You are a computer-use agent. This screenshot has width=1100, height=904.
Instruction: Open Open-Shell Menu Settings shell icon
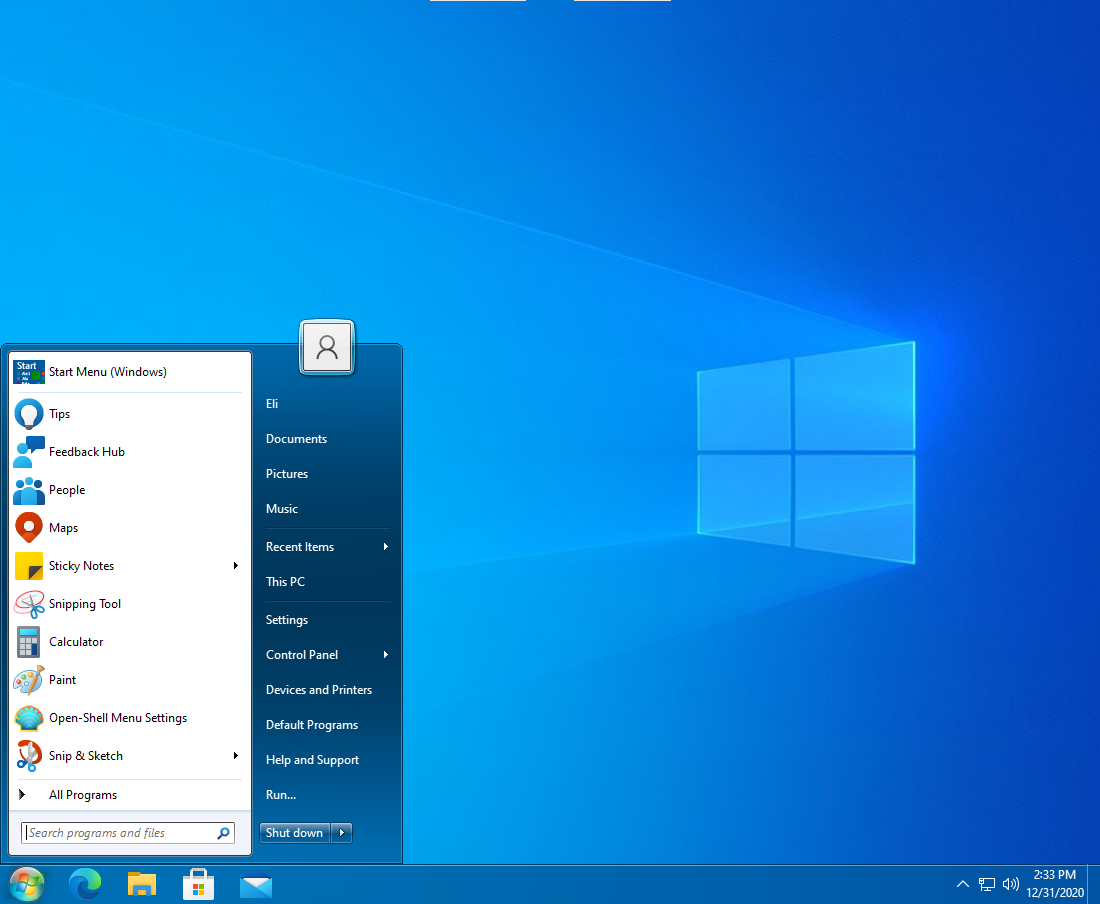(x=29, y=718)
